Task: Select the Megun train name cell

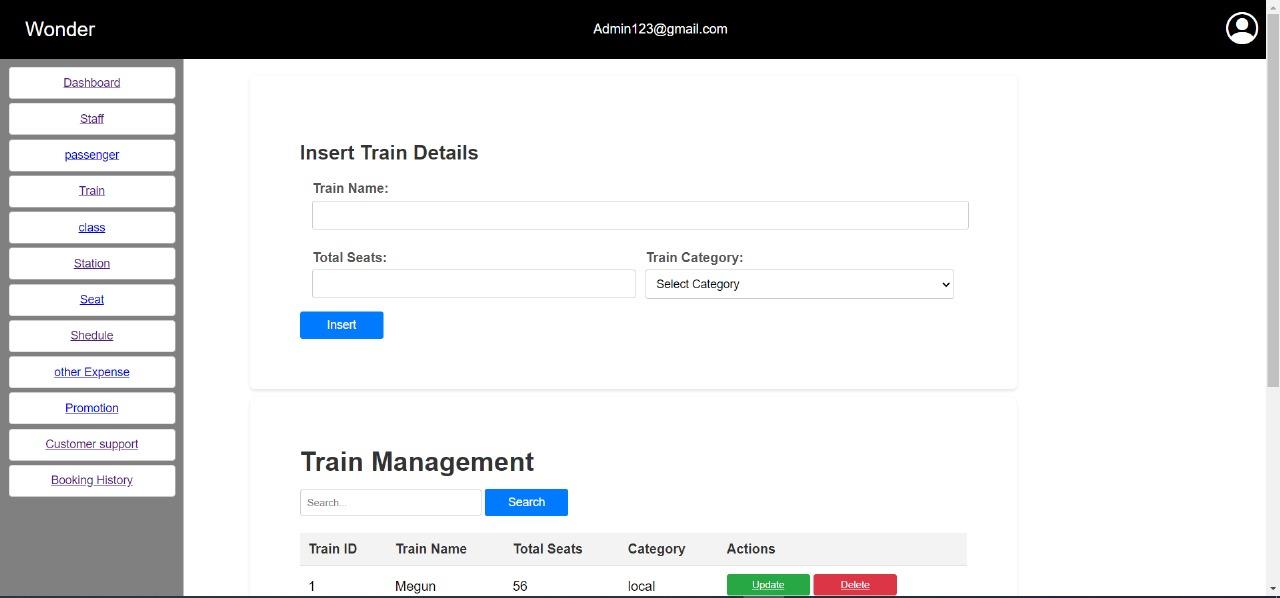Action: click(415, 586)
